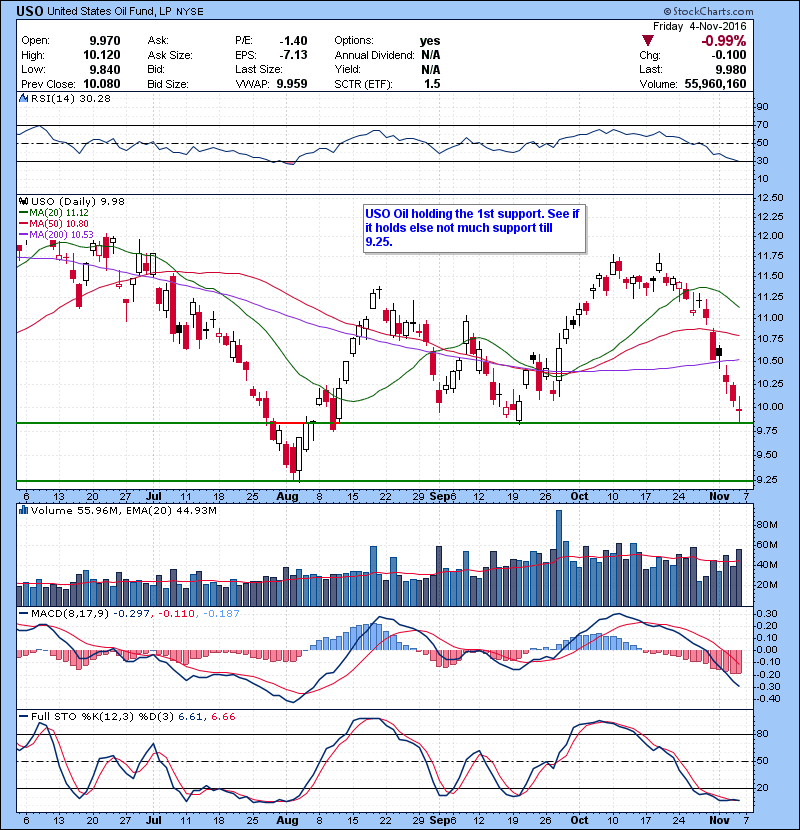Image resolution: width=800 pixels, height=830 pixels.
Task: Click the tallest volume bar in late September
Action: click(559, 558)
